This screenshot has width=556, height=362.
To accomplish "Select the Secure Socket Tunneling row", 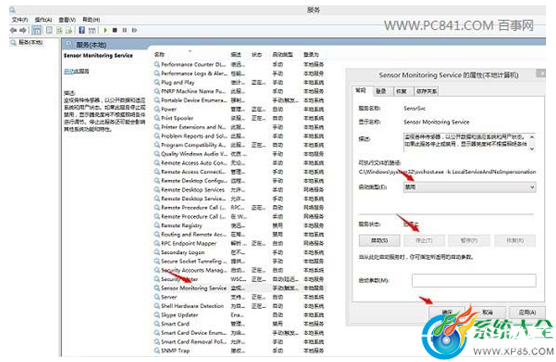I will click(239, 261).
